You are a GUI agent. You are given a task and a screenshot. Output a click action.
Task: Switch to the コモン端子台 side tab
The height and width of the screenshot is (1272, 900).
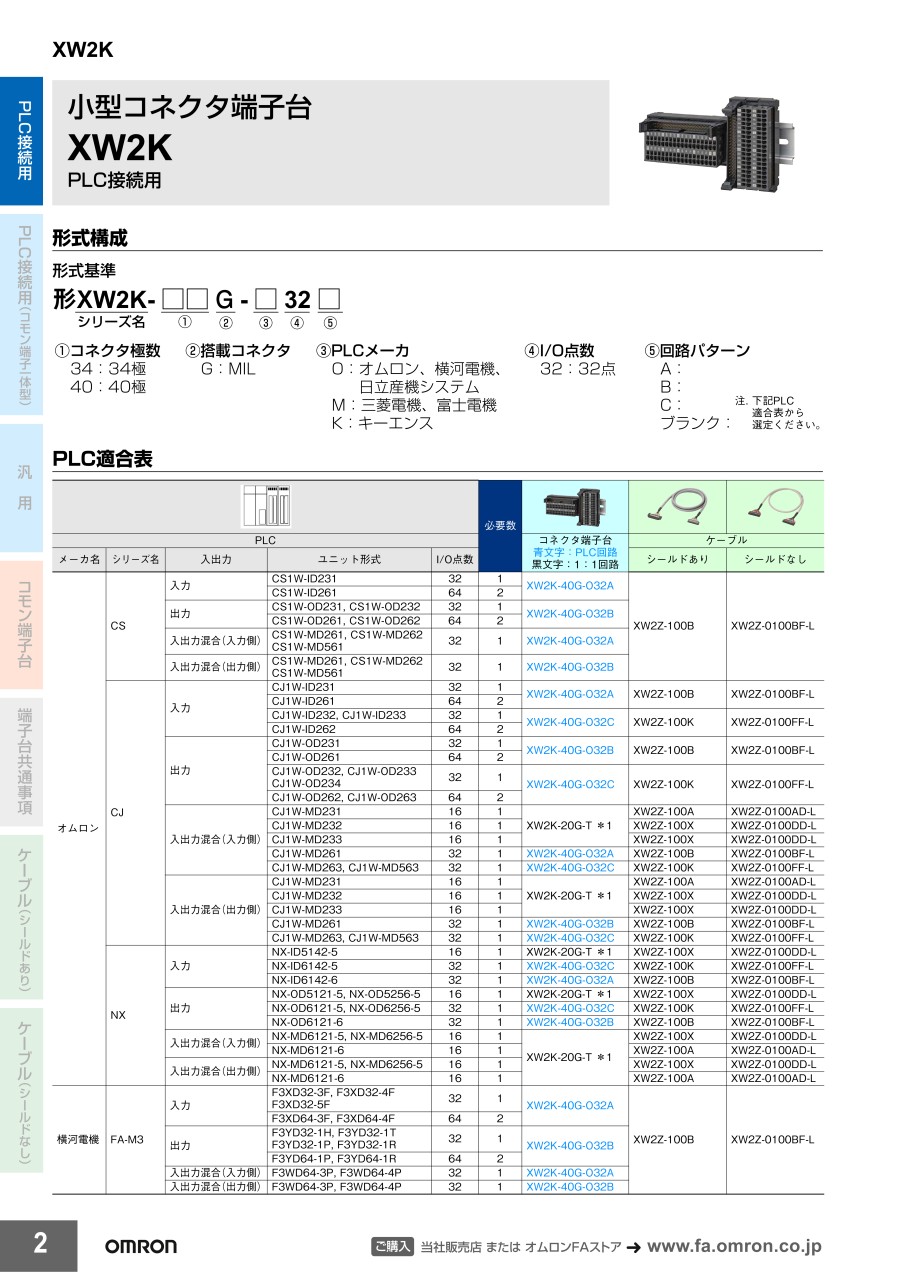[x=22, y=625]
